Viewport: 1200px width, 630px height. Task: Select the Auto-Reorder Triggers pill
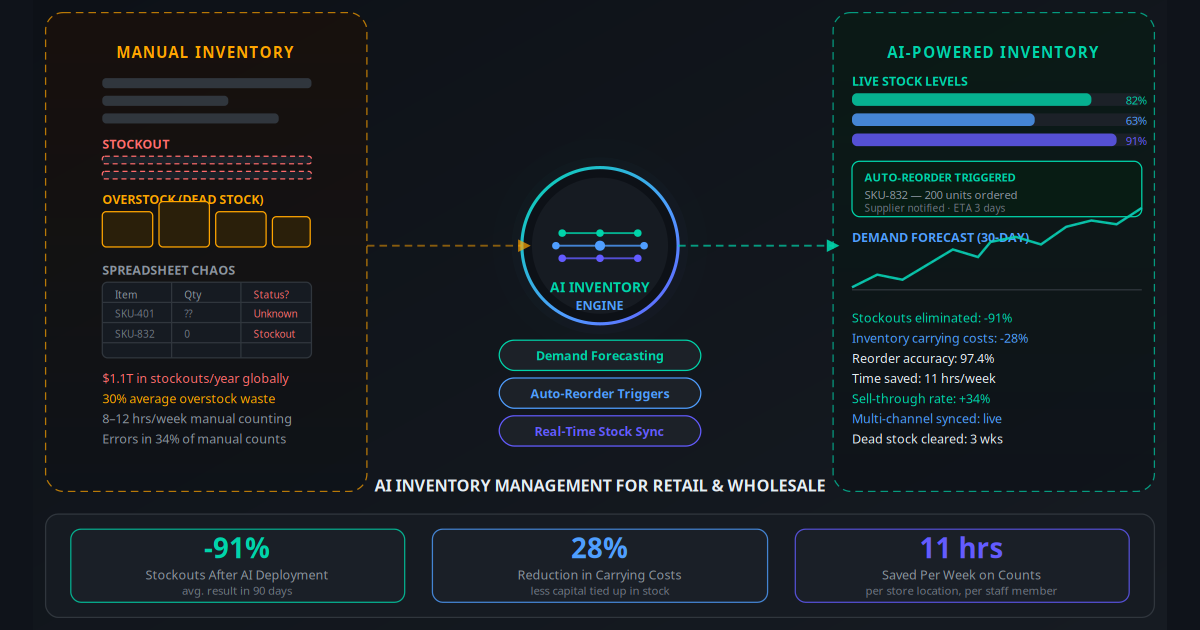coord(600,394)
